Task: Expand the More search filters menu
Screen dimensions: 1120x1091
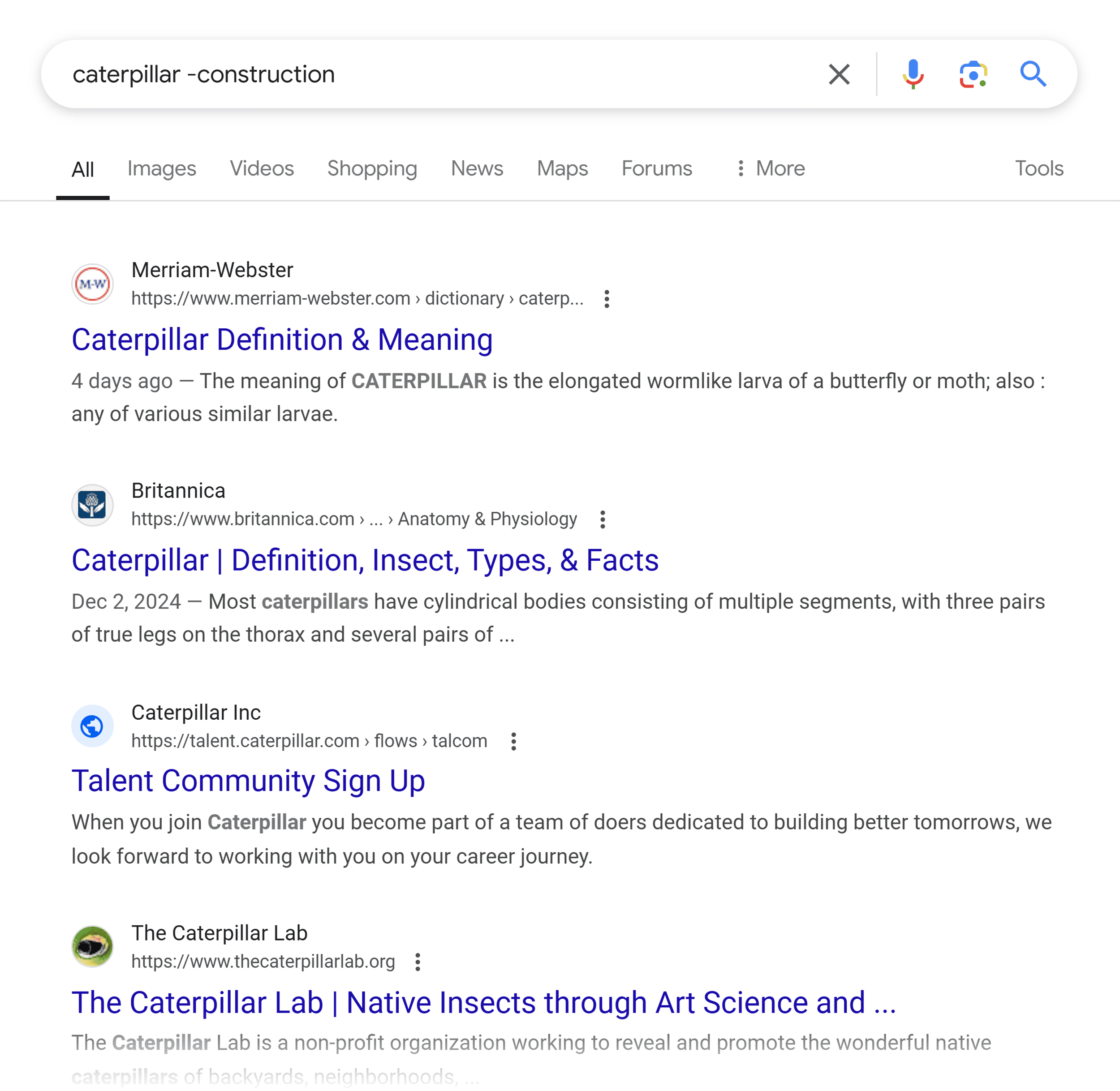Action: (x=771, y=168)
